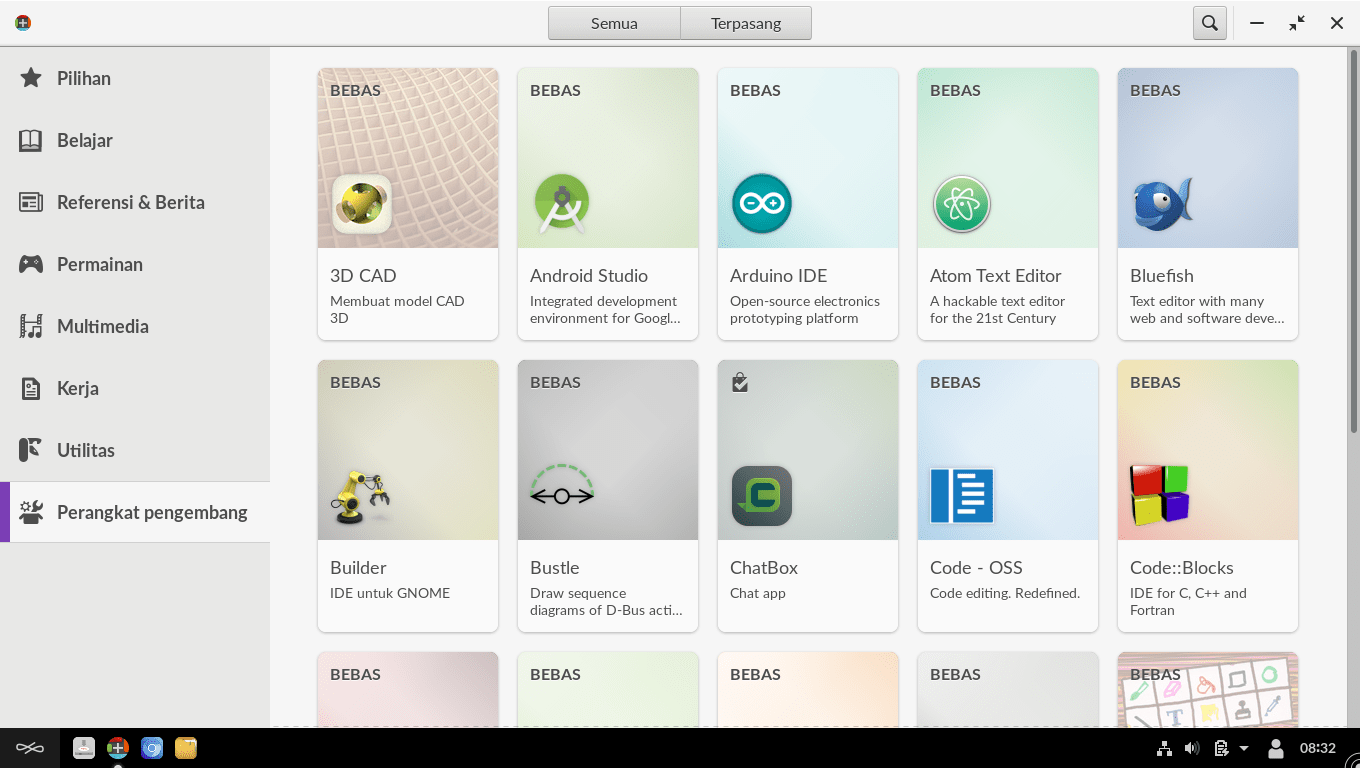Image resolution: width=1360 pixels, height=768 pixels.
Task: Click the 3D CAD title text
Action: [363, 276]
